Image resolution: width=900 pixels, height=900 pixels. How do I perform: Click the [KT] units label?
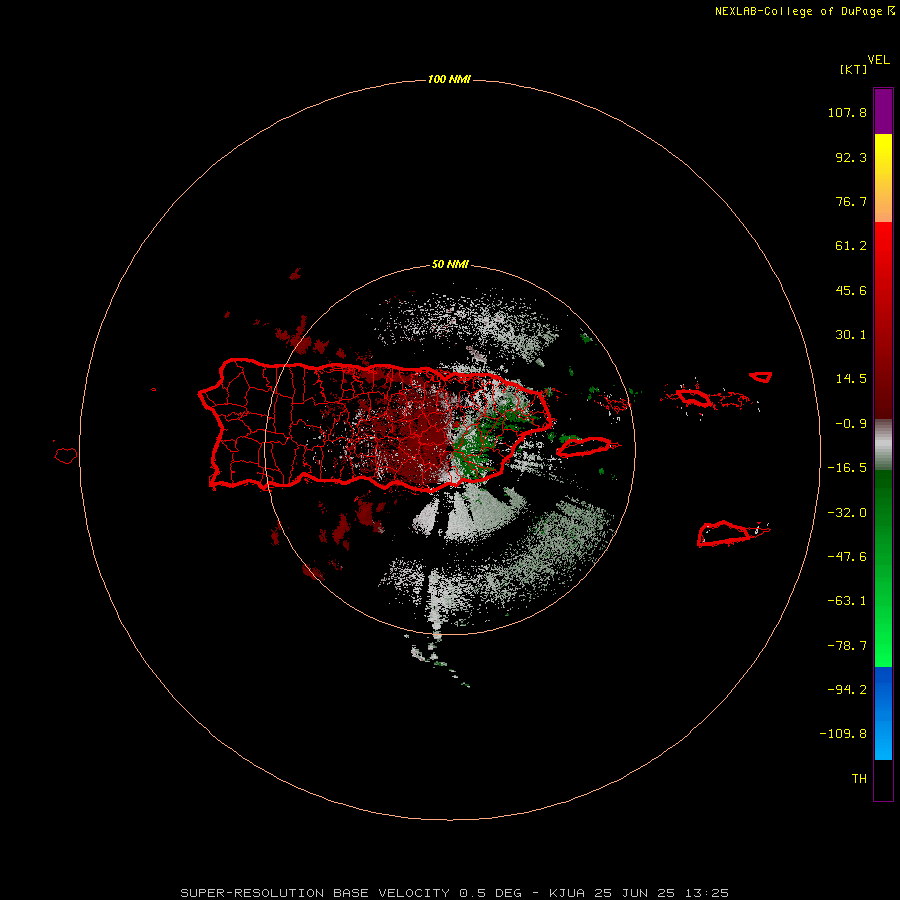pos(854,70)
